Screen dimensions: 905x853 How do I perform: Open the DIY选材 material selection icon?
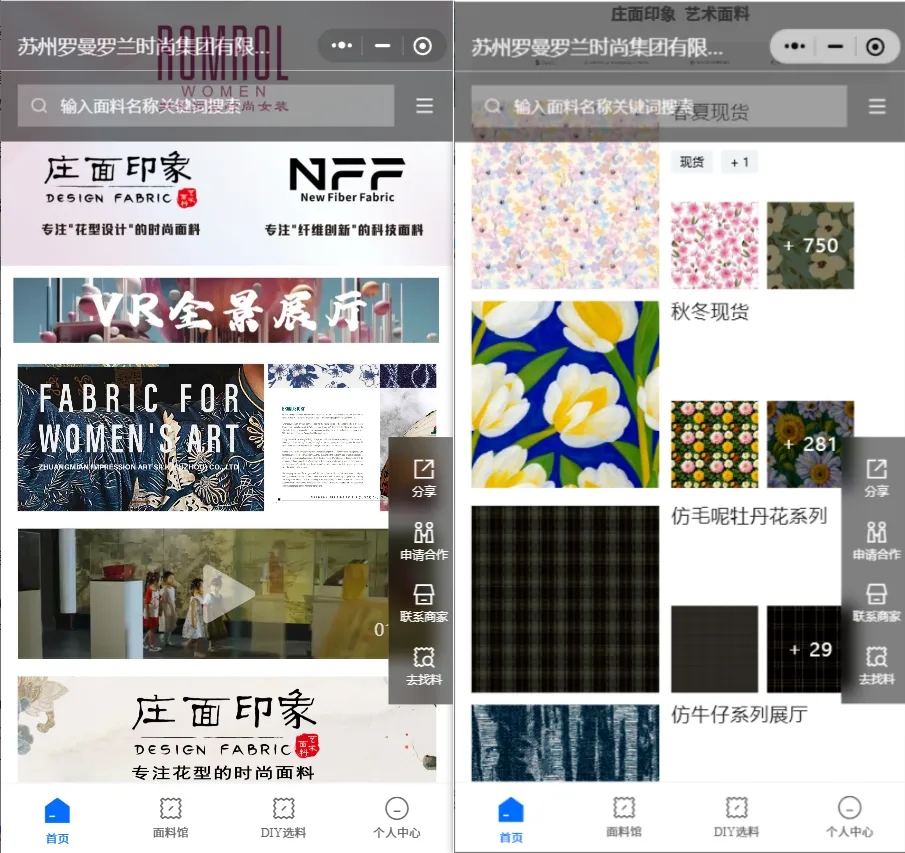pos(283,815)
